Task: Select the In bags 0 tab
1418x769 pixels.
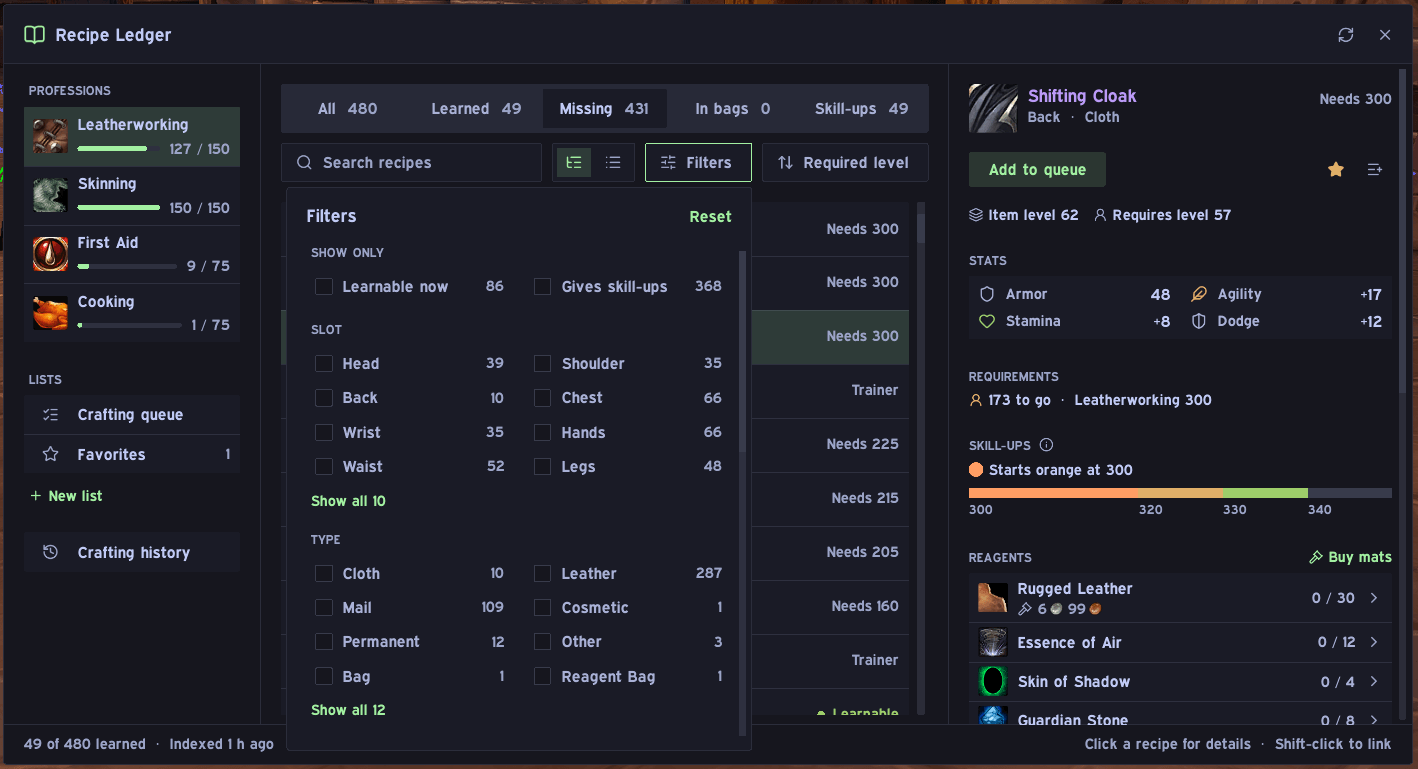Action: point(732,109)
